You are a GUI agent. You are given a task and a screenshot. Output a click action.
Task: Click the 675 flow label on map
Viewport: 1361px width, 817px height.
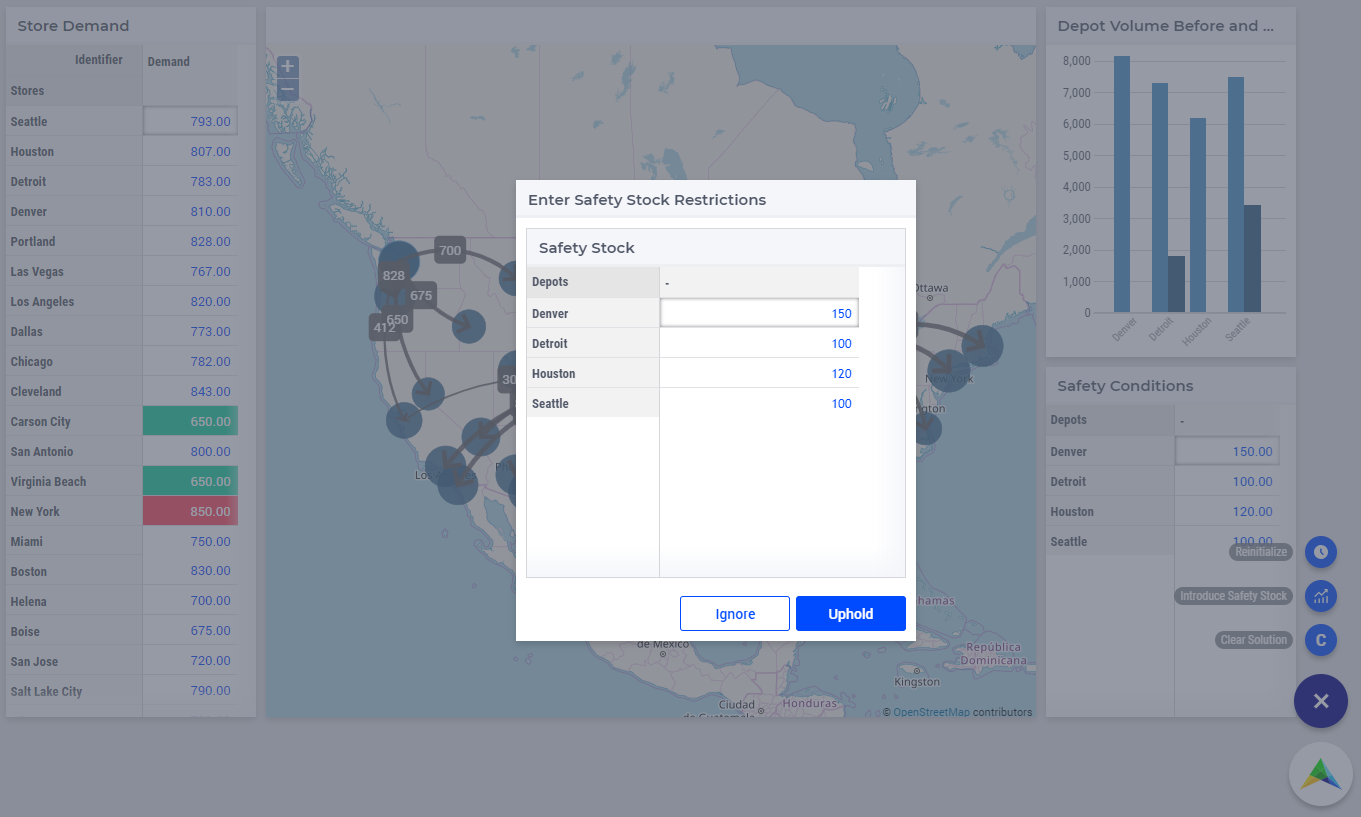(421, 295)
